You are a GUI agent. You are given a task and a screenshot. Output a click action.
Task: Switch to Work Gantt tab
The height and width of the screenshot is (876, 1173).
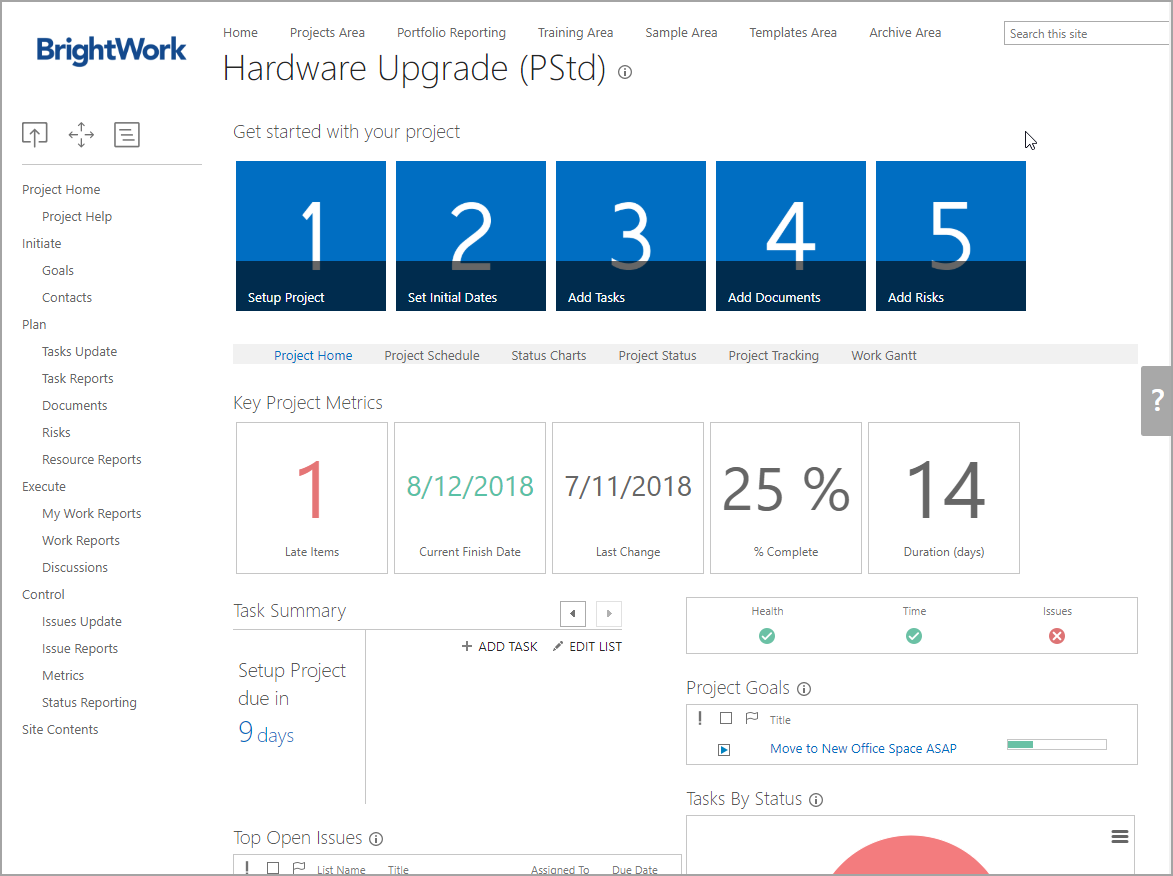[x=883, y=355]
